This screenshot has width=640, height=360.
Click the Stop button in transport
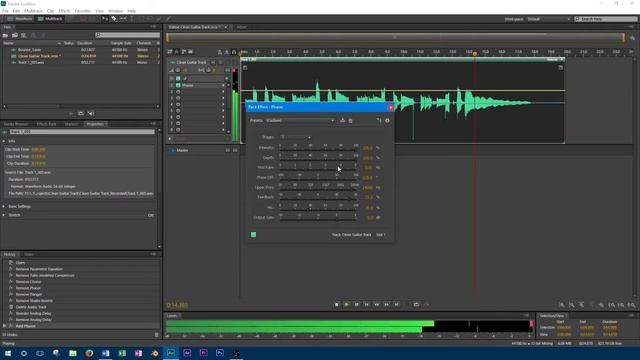pos(336,304)
